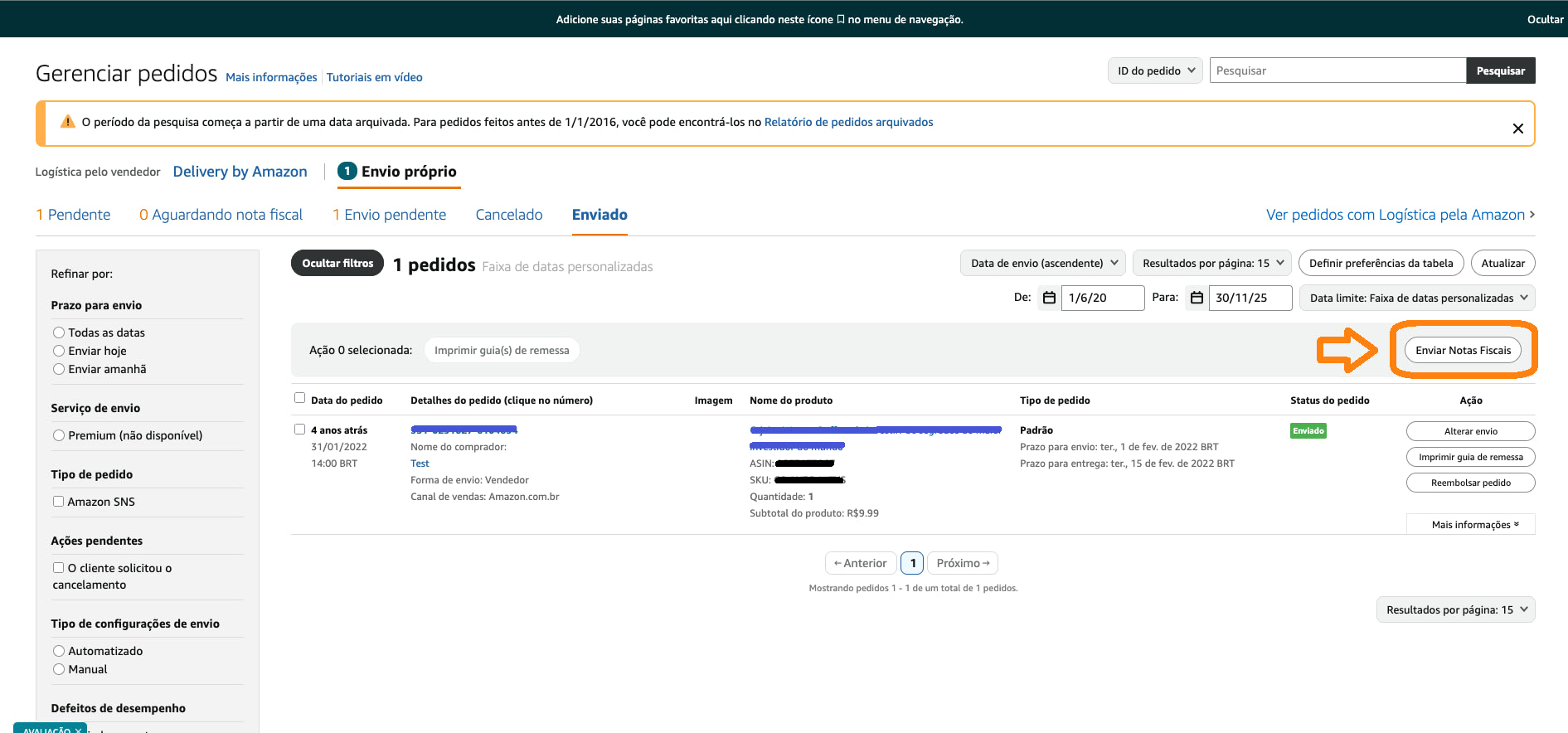Click the green Enviado status badge
1568x733 pixels.
1308,431
